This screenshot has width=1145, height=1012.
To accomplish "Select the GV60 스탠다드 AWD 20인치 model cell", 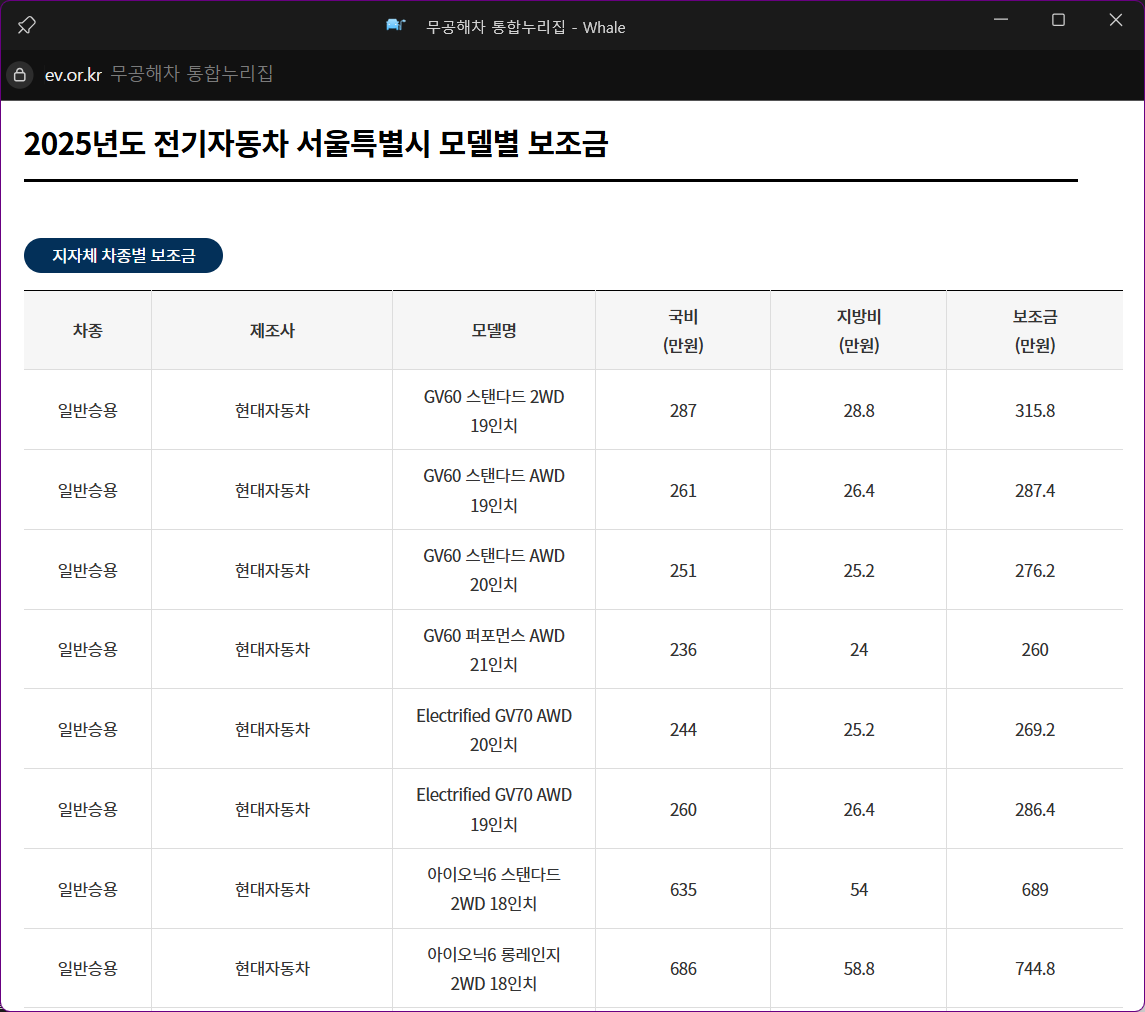I will [494, 570].
